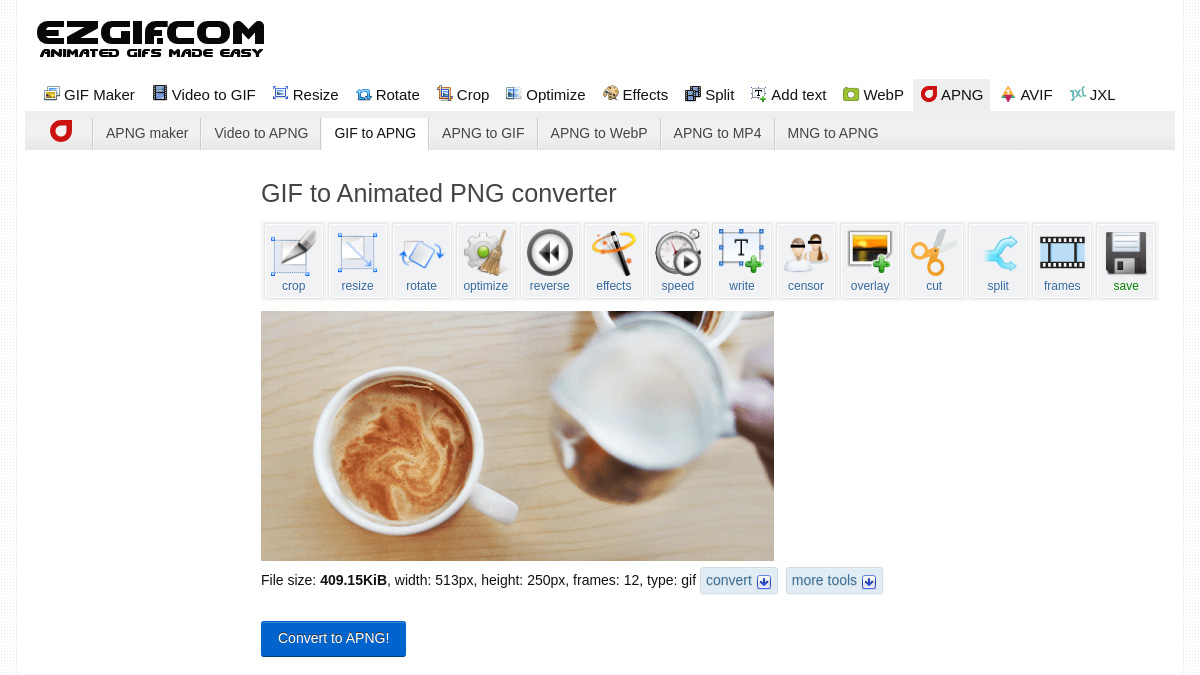Reverse the animation using rewind icon
The image size is (1200, 675).
tap(549, 260)
